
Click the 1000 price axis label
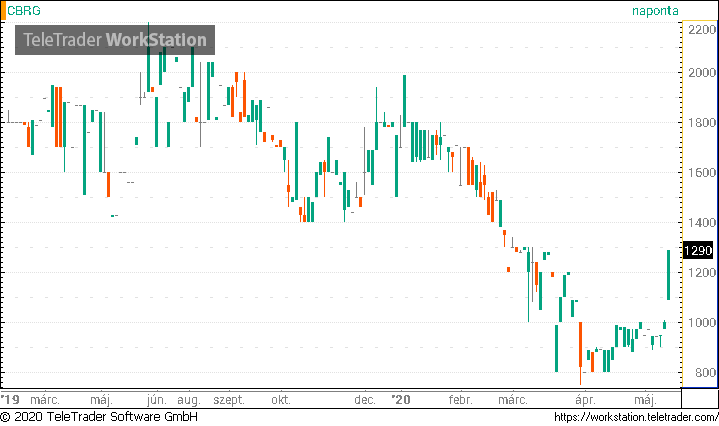pyautogui.click(x=702, y=322)
